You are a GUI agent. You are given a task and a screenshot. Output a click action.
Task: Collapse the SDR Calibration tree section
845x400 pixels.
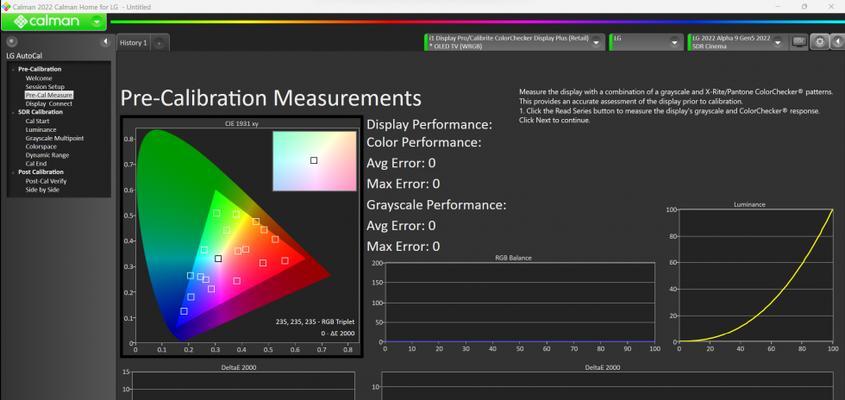coord(13,112)
